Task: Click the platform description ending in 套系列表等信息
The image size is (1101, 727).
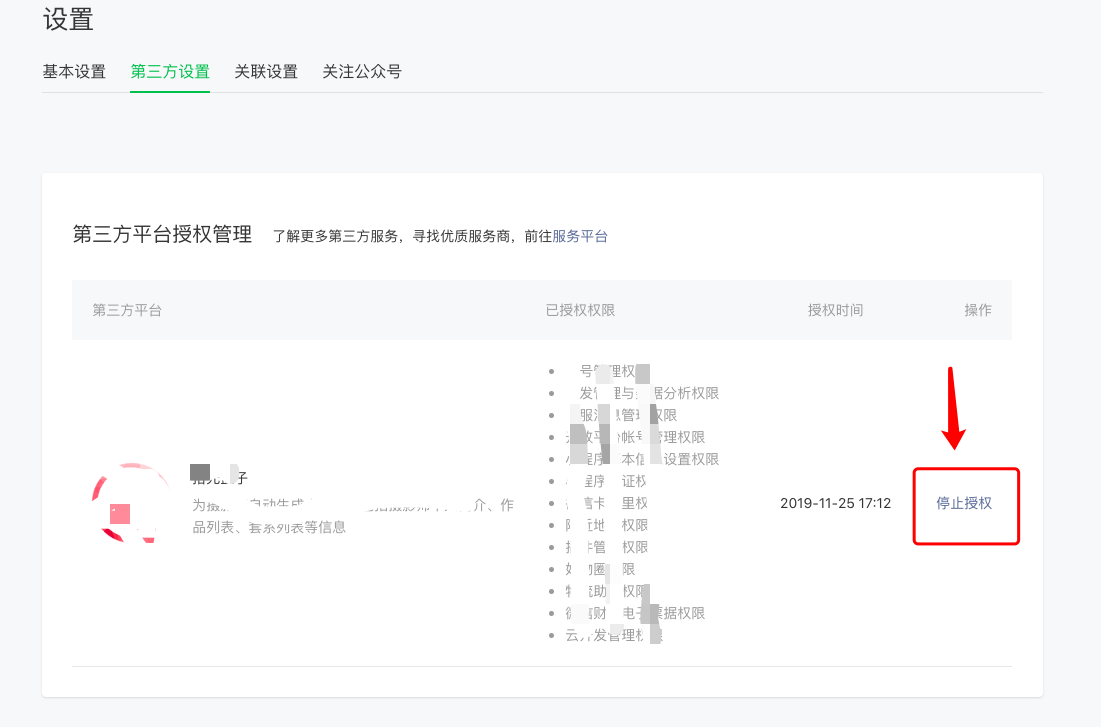Action: (x=270, y=526)
